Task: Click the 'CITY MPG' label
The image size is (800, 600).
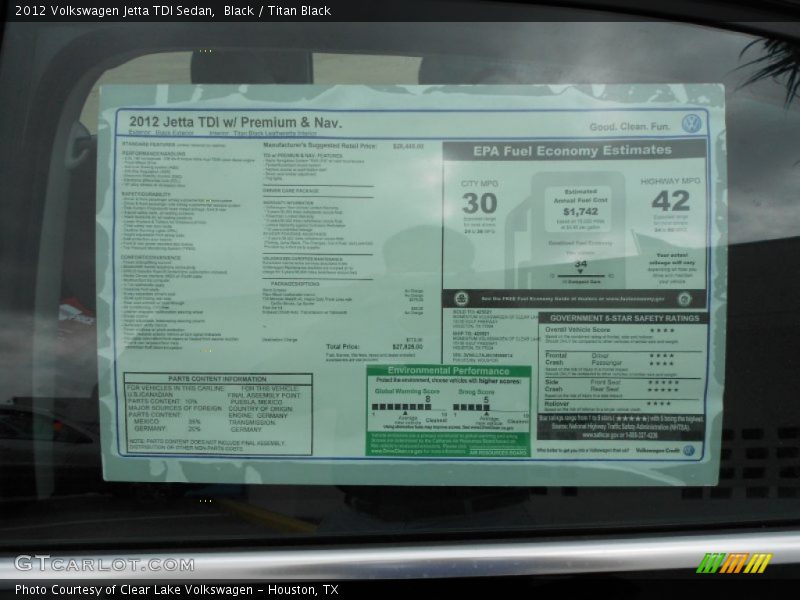Action: [479, 184]
